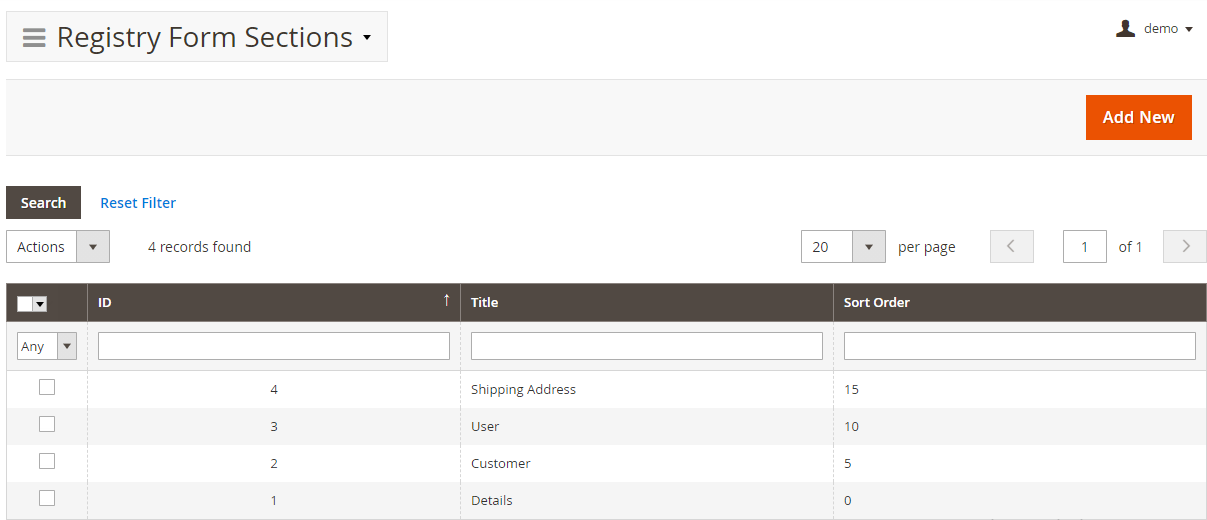Tick the checkbox for Shipping Address row
Image resolution: width=1207 pixels, height=520 pixels.
[47, 388]
